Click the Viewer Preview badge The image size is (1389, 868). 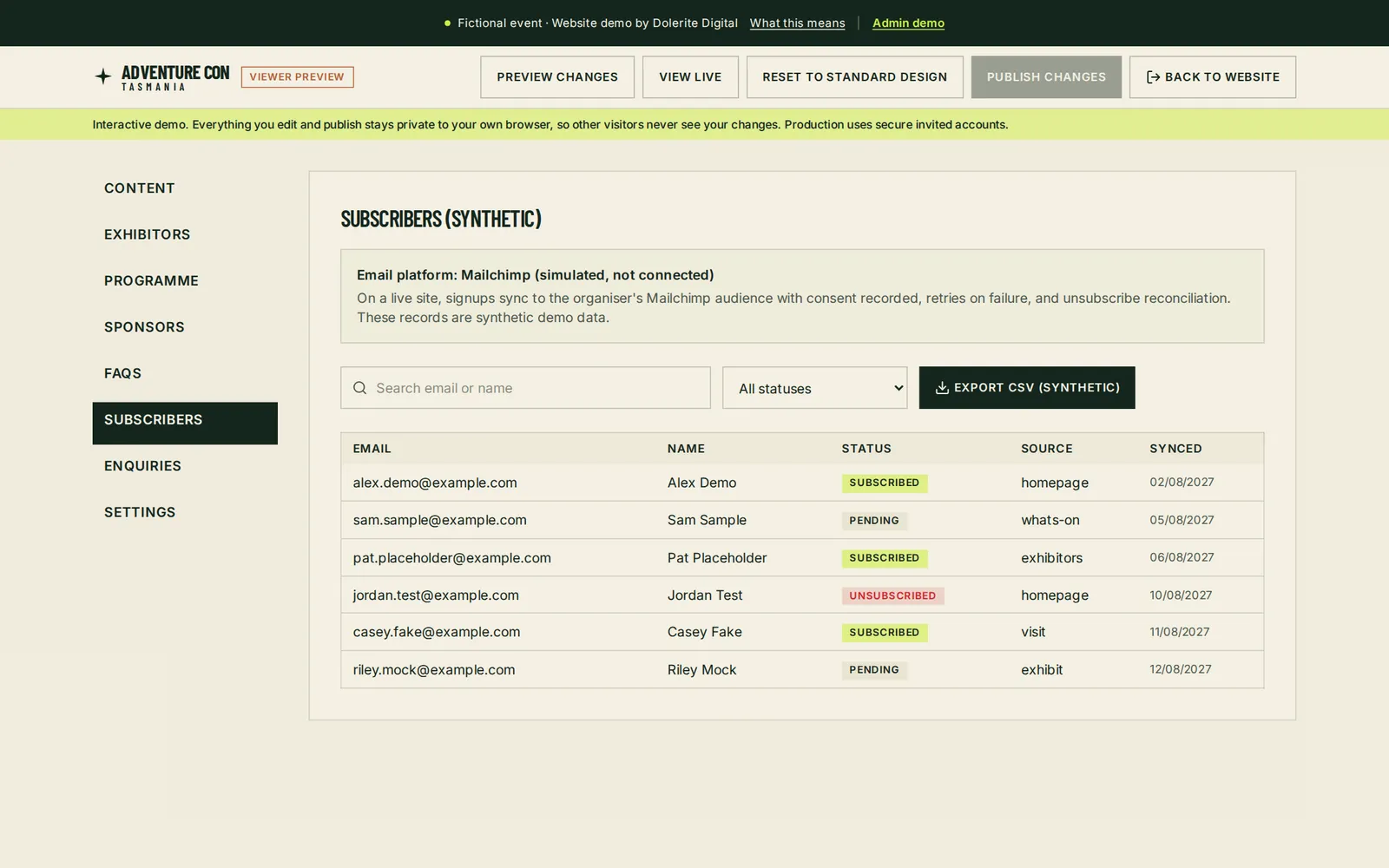click(297, 77)
